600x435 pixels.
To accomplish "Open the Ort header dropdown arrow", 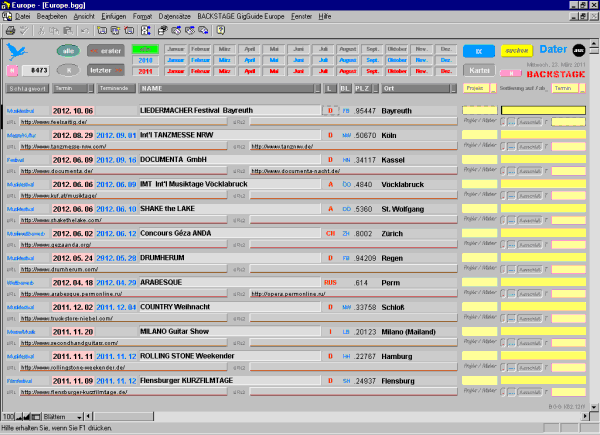I will coord(453,88).
